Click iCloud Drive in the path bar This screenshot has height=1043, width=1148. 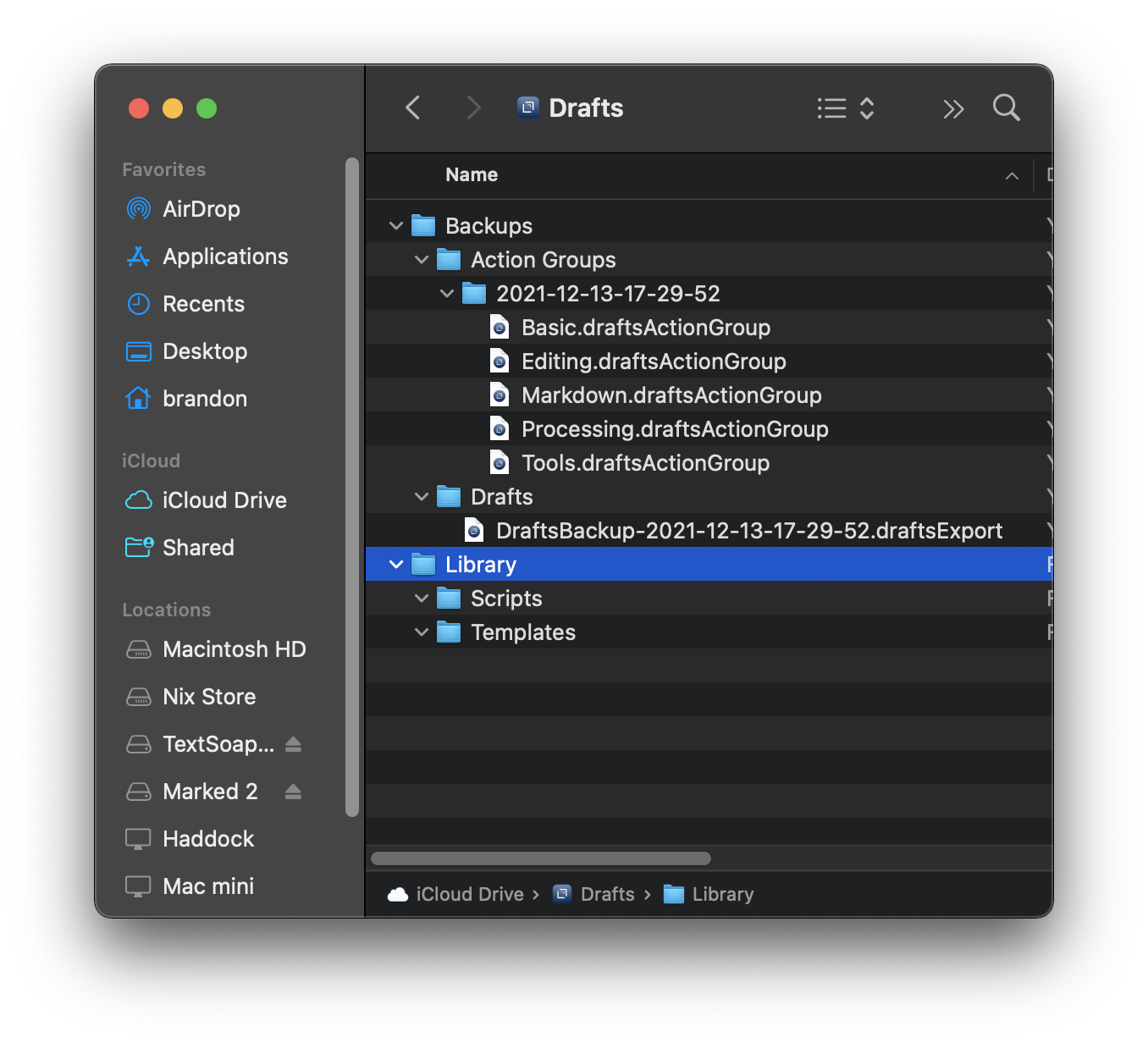coord(456,894)
